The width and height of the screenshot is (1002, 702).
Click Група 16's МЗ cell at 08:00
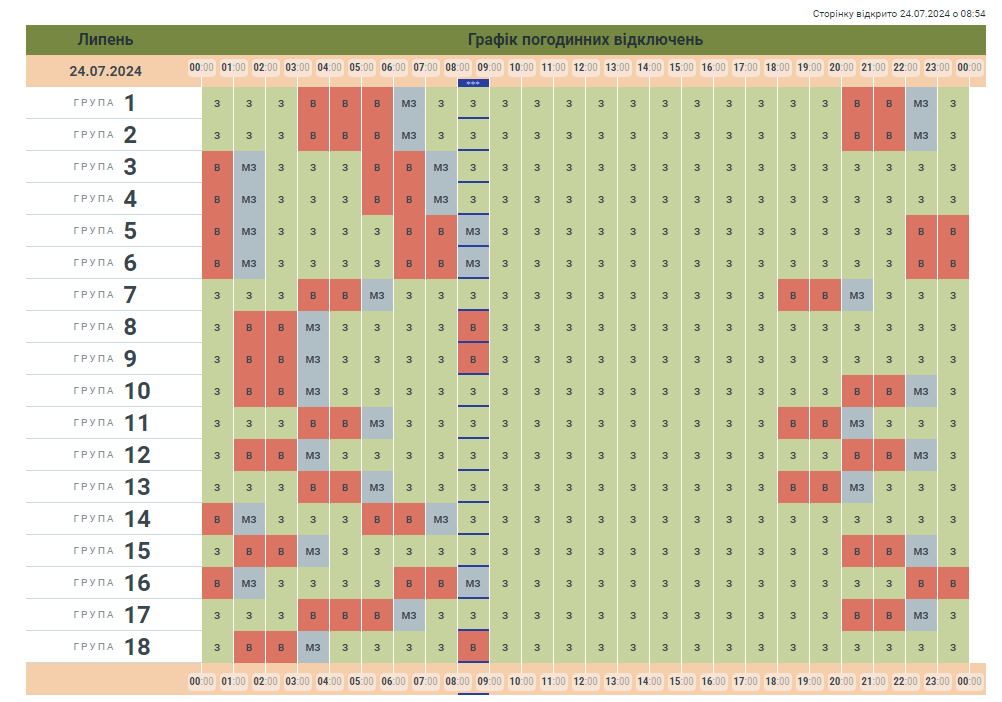(473, 583)
